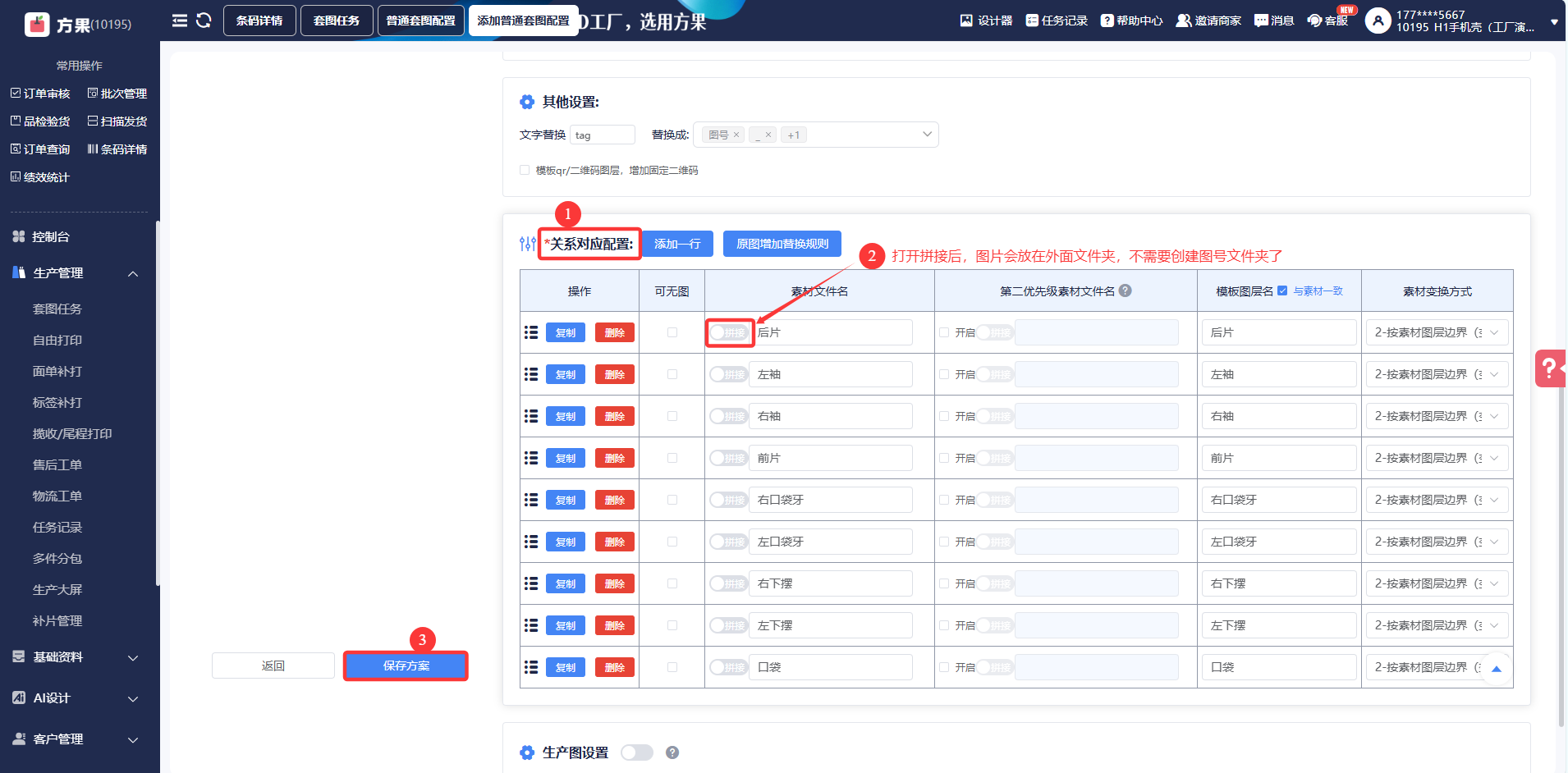Check 模板qr/二维码图层 checkbox

(525, 171)
